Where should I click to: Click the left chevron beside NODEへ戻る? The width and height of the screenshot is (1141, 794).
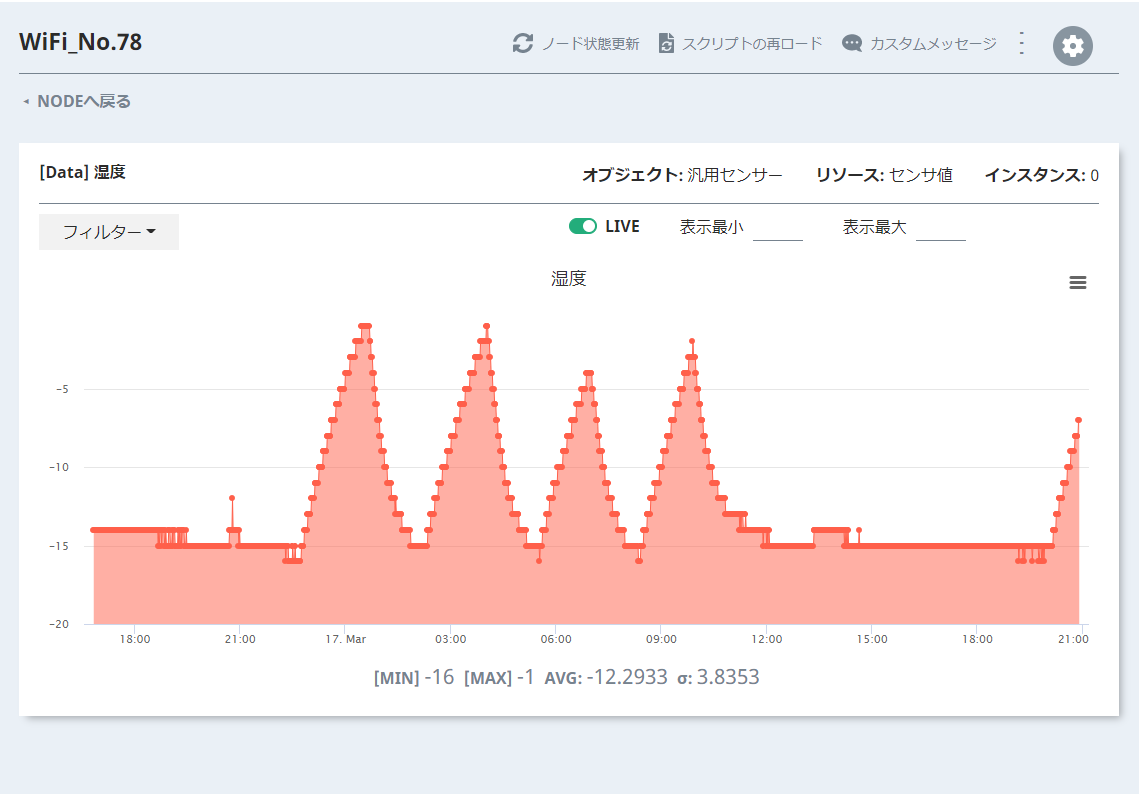[25, 101]
